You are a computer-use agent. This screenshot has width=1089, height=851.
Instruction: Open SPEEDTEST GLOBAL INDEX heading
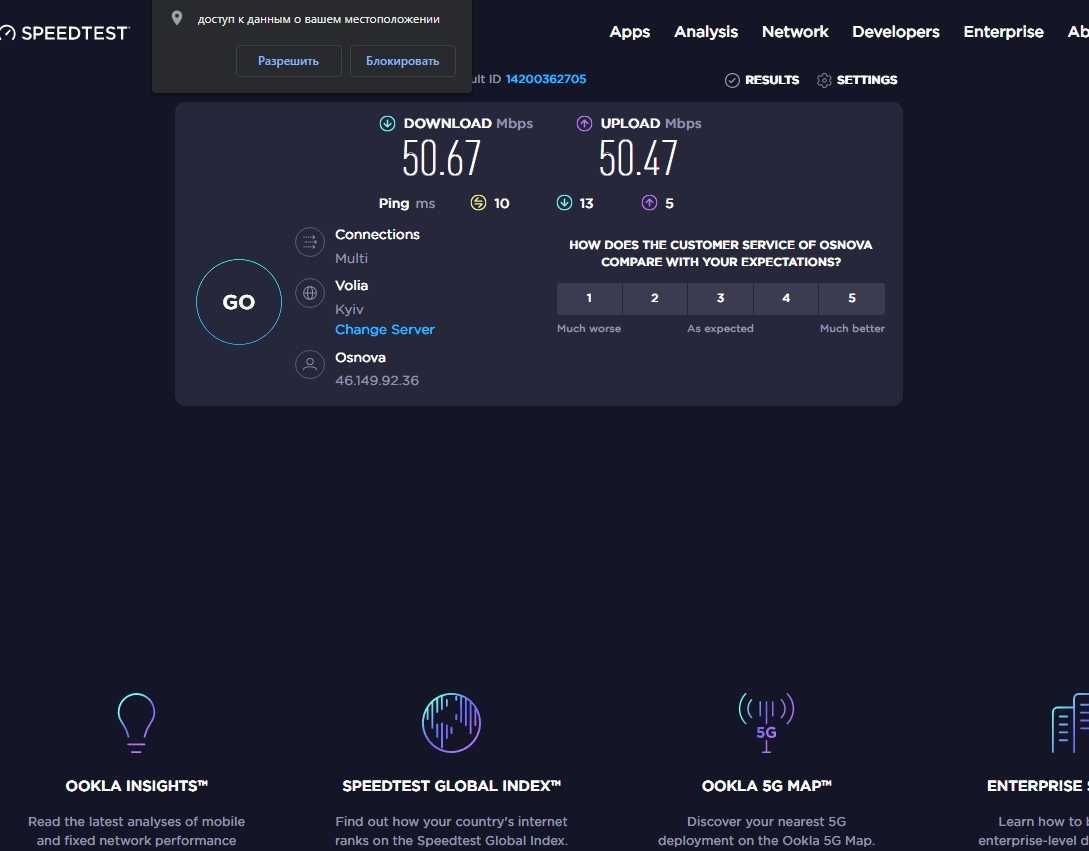coord(451,786)
